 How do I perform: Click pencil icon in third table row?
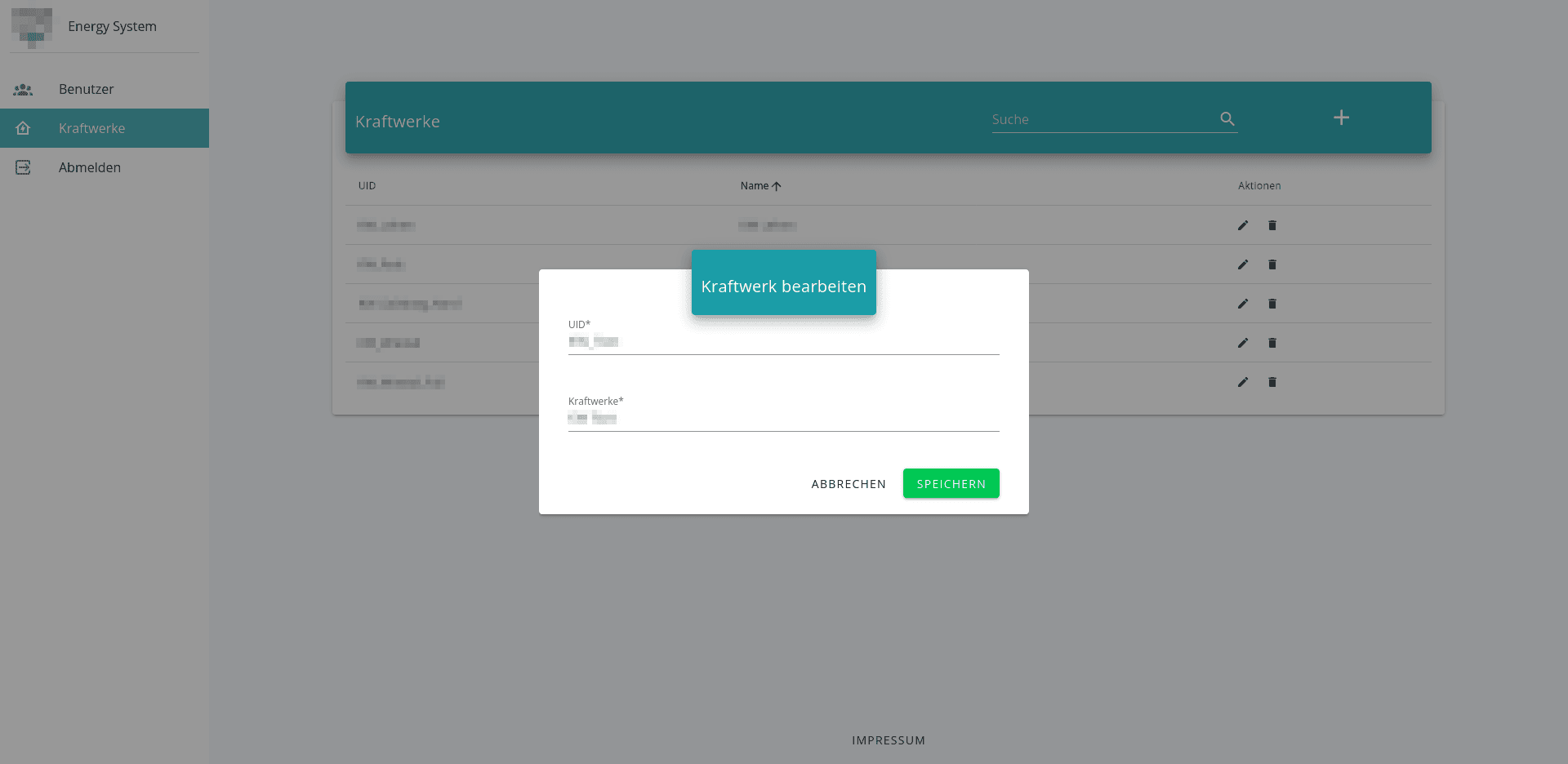tap(1242, 304)
